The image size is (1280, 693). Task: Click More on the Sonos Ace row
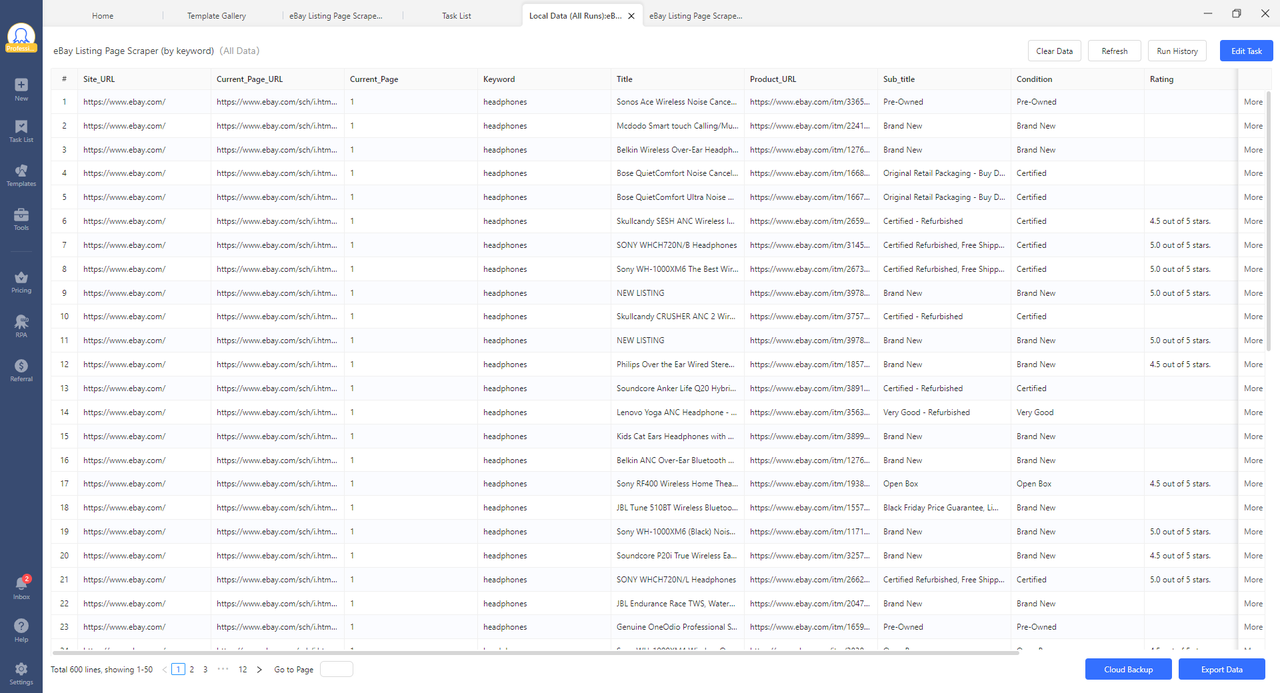[1252, 101]
